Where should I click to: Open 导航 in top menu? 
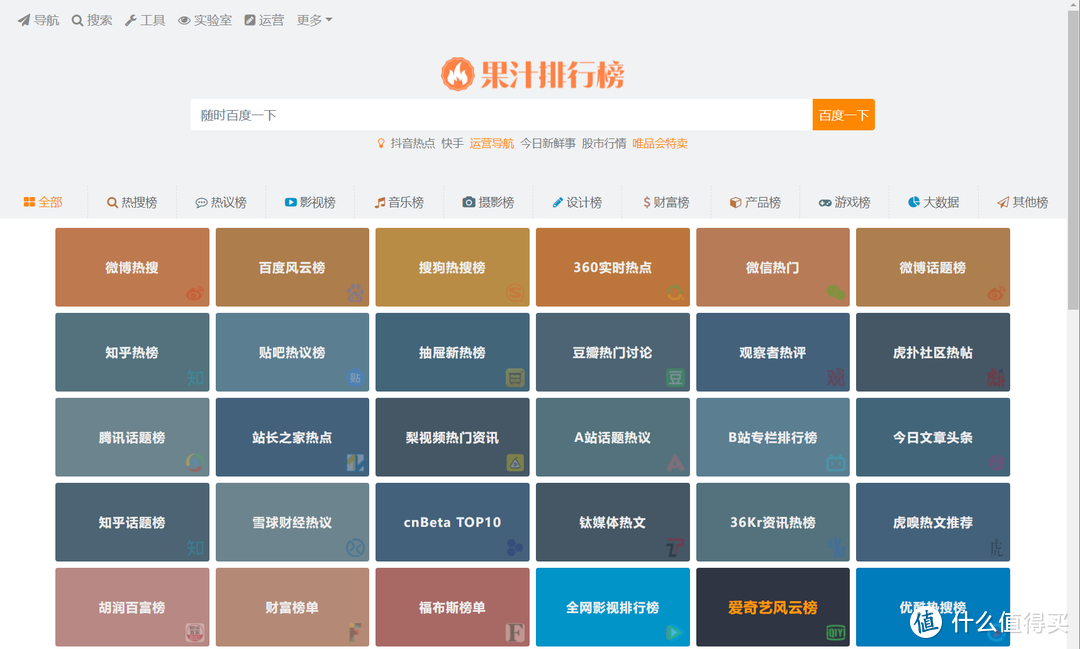click(39, 20)
